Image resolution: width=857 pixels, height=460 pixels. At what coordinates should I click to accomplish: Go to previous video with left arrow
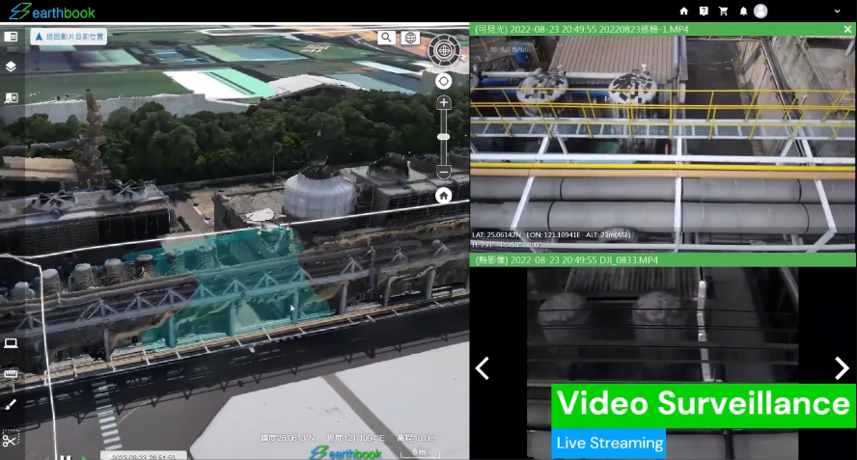(482, 369)
